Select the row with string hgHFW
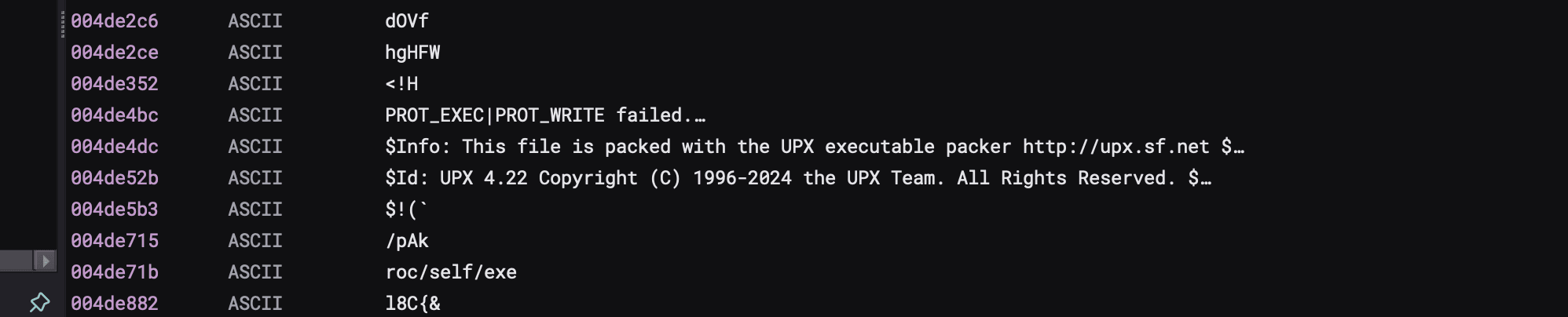 click(x=412, y=53)
